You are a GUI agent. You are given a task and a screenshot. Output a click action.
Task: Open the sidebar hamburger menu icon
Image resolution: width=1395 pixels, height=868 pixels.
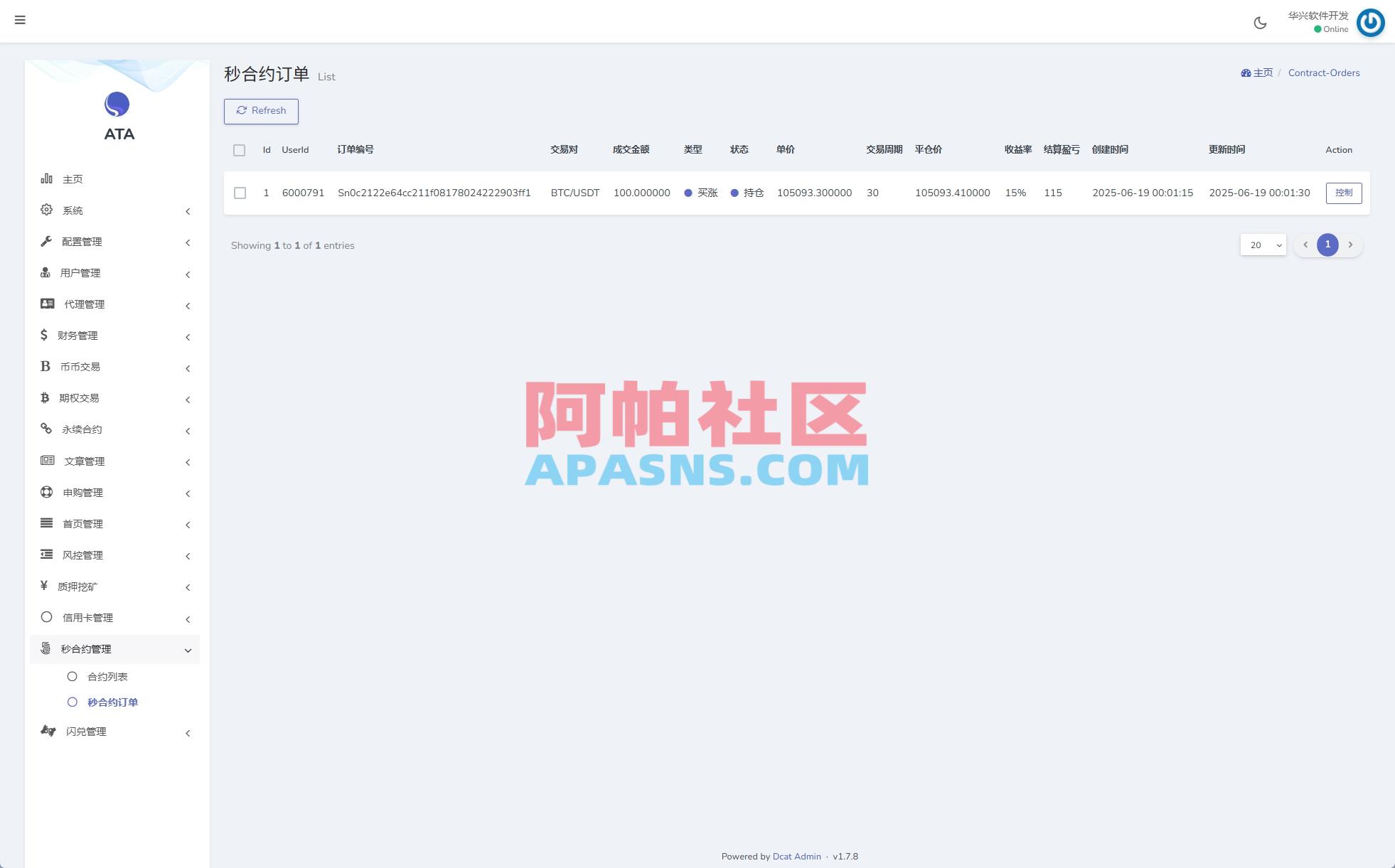tap(20, 20)
